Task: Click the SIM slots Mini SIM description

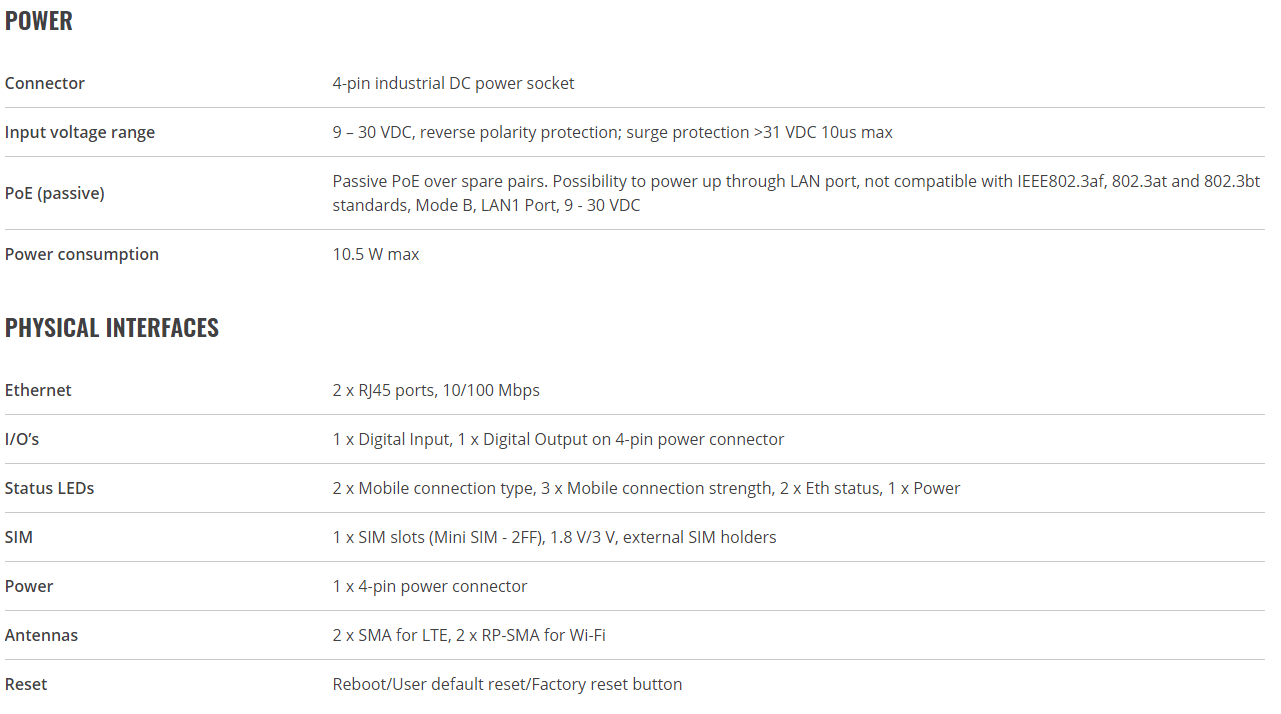Action: pyautogui.click(x=555, y=537)
